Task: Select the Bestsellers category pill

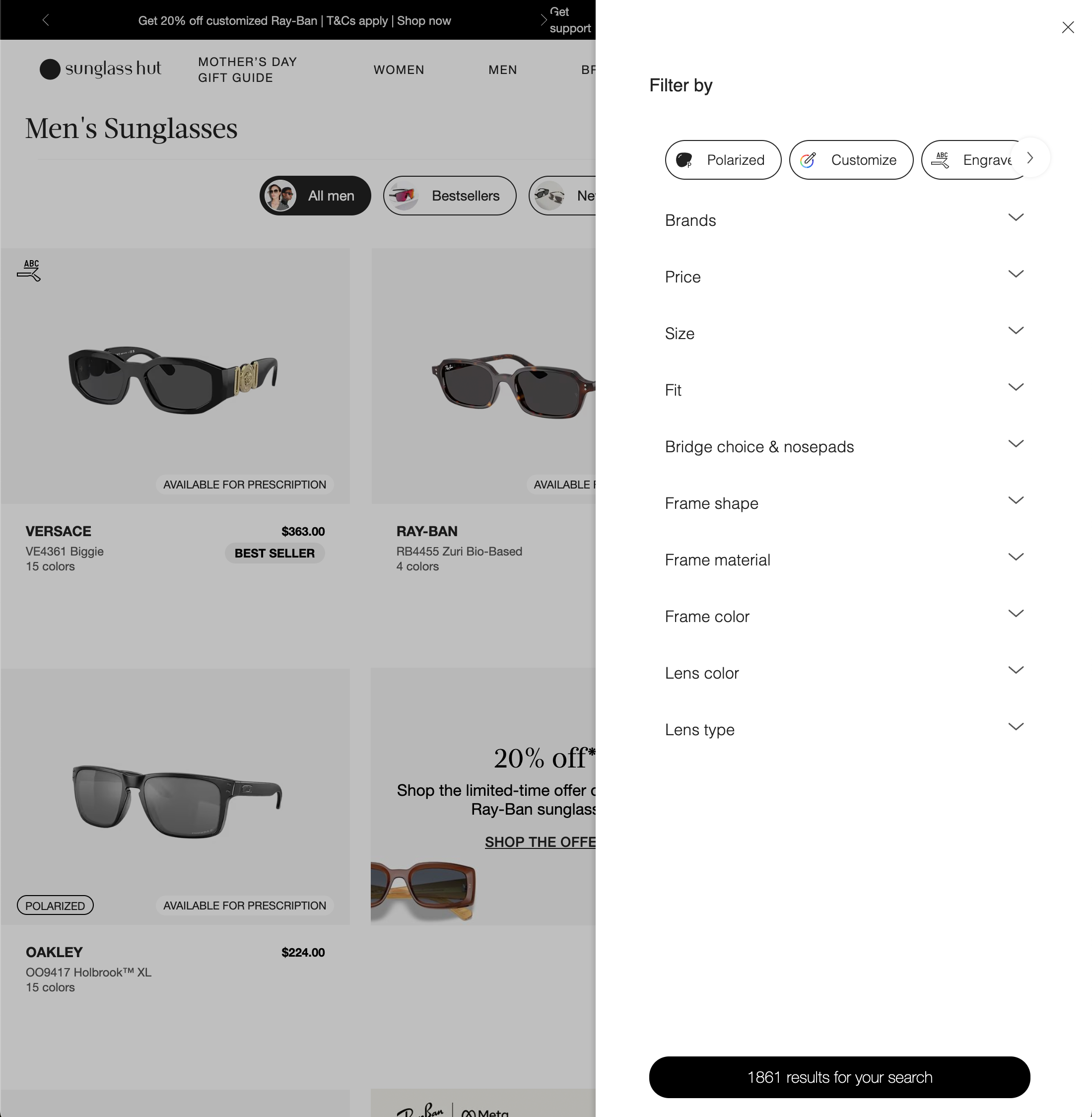Action: point(450,196)
